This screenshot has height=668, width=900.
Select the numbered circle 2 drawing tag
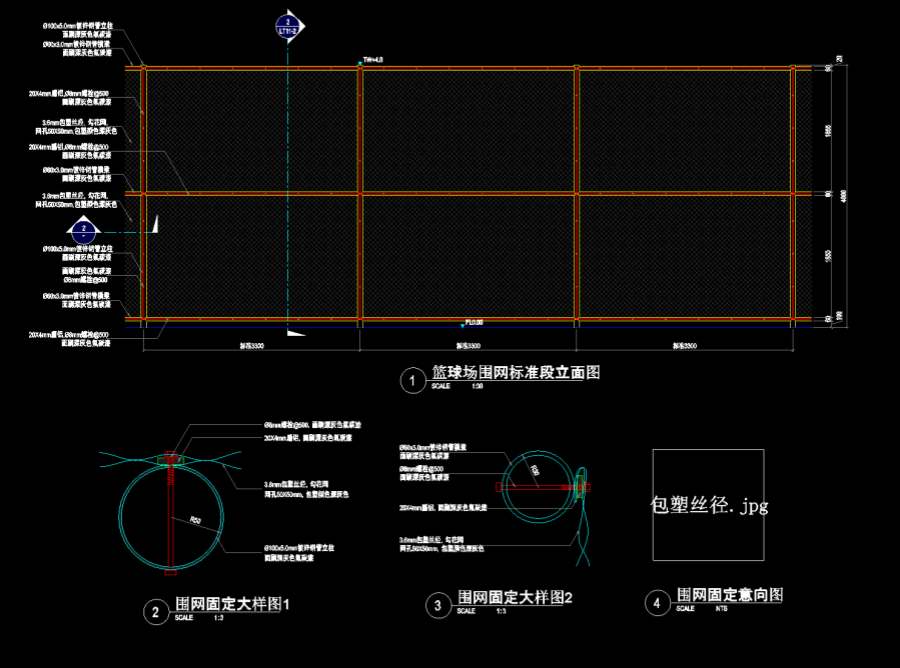pos(155,613)
